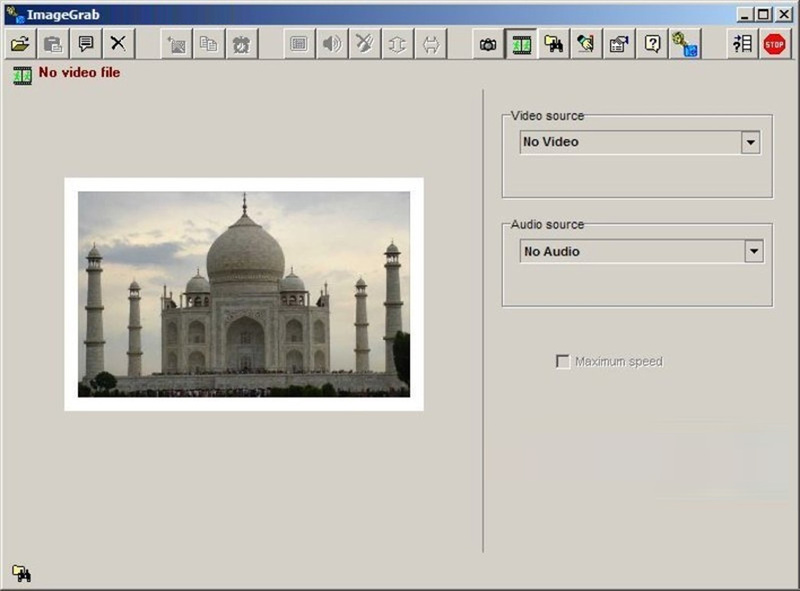
Task: Click the 'Video source' group label
Action: (x=547, y=116)
